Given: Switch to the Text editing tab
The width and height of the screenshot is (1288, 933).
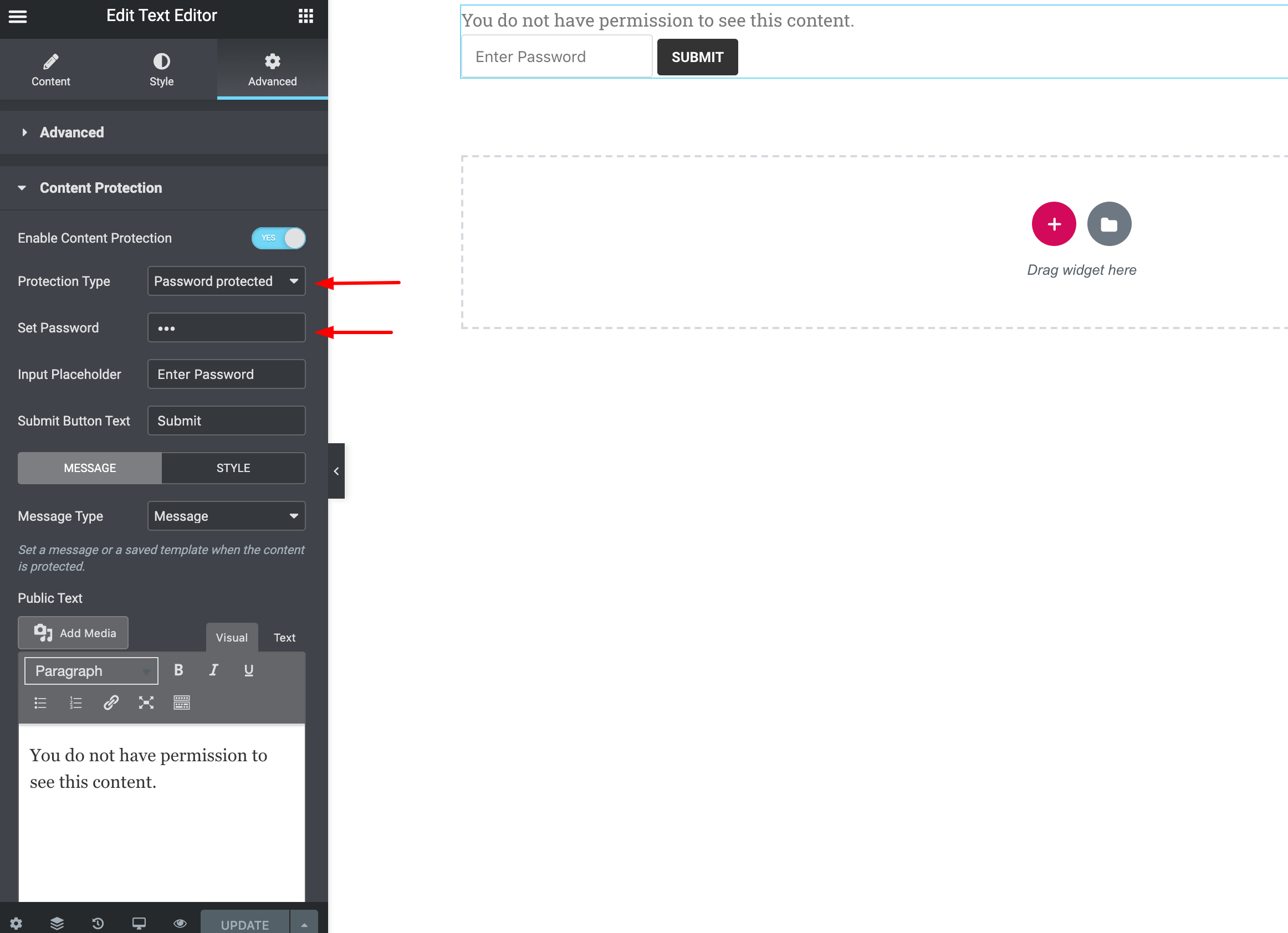Looking at the screenshot, I should point(284,637).
